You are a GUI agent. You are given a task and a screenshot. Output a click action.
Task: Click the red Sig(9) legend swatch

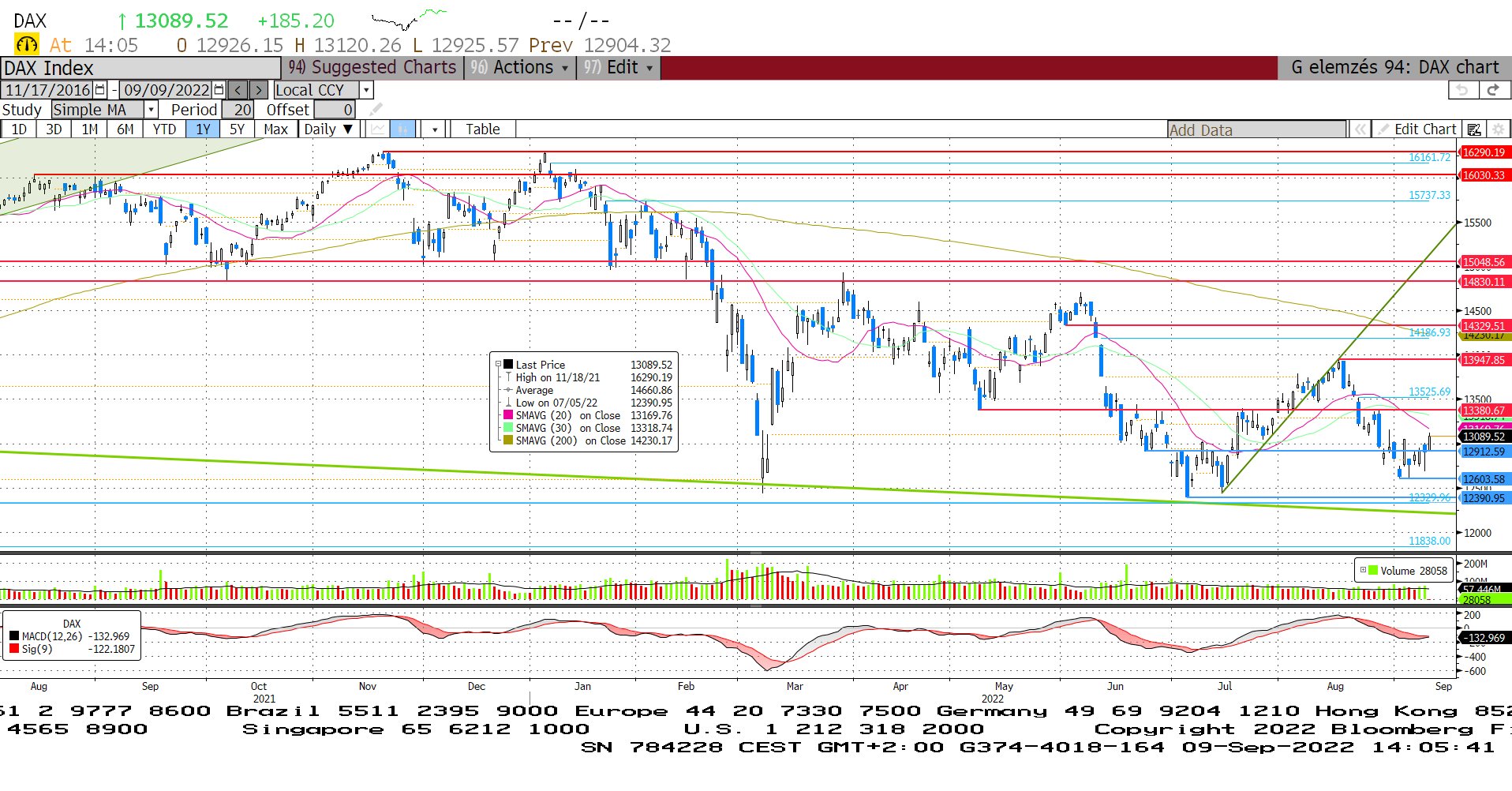coord(13,649)
